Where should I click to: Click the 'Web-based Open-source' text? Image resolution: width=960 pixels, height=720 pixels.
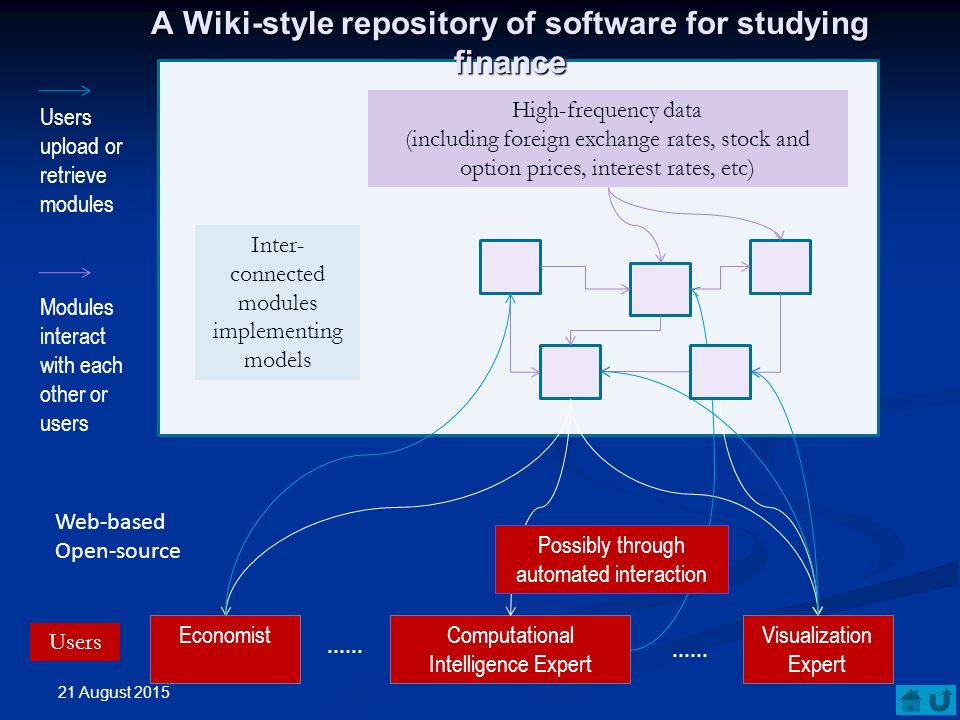(x=118, y=536)
